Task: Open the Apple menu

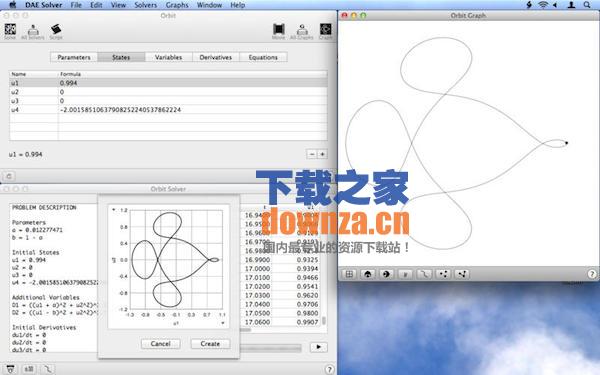Action: coord(12,5)
